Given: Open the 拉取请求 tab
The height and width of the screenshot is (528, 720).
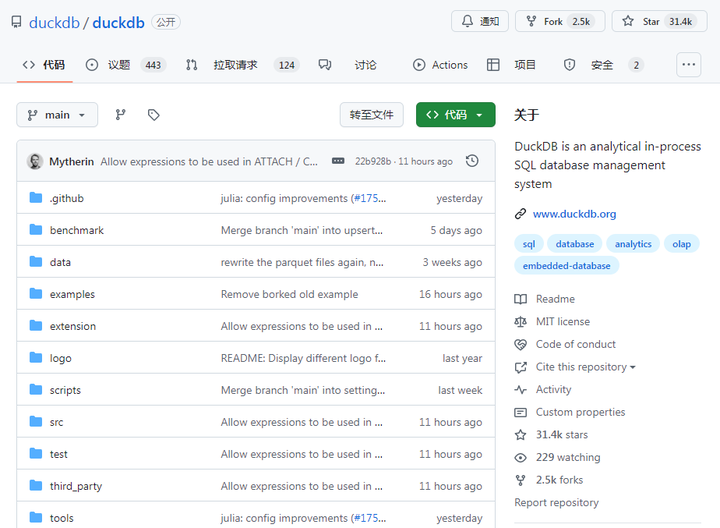Looking at the screenshot, I should [243, 65].
